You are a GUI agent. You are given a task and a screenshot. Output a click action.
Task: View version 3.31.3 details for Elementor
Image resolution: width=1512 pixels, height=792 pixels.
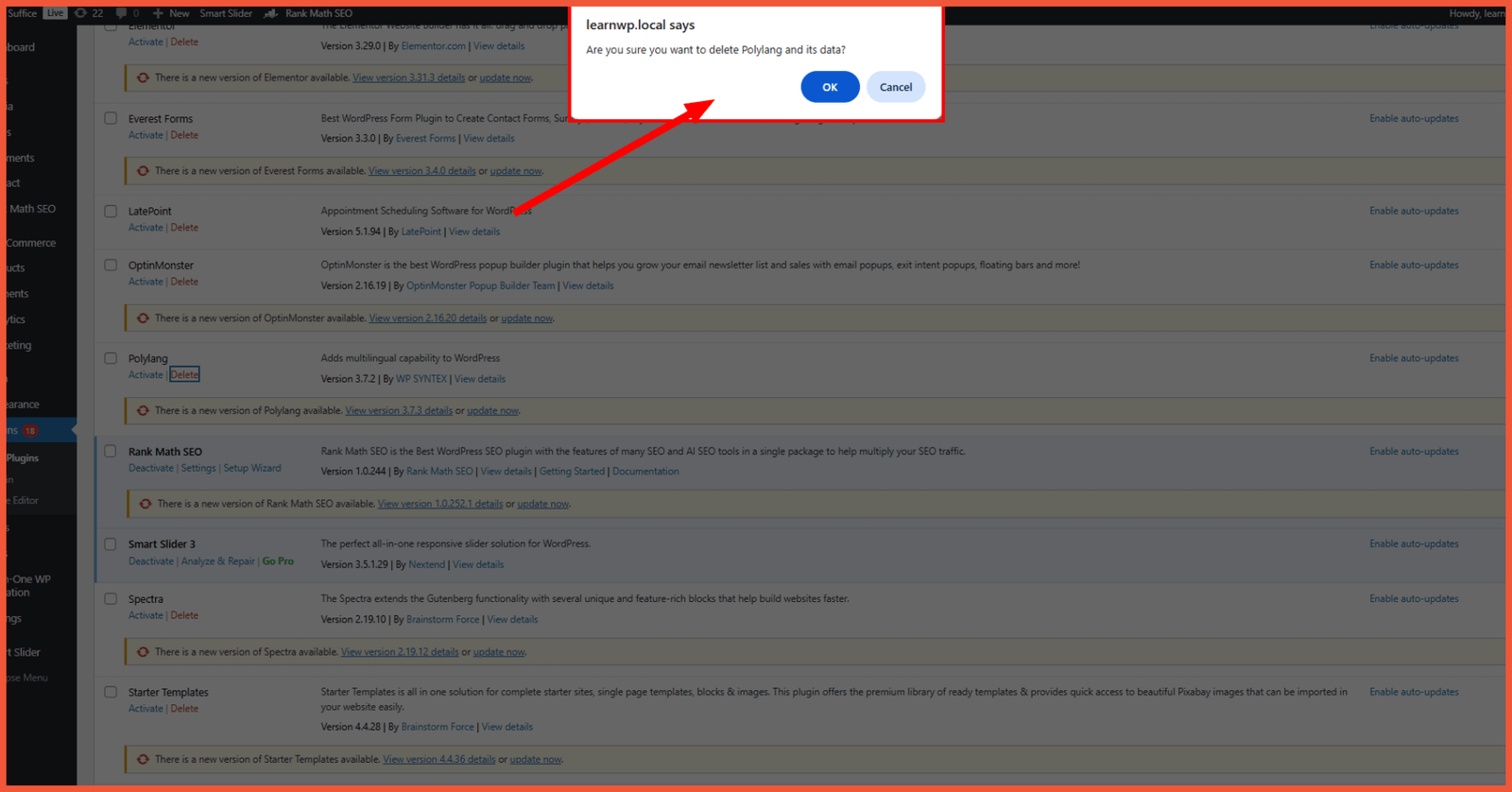coord(408,77)
